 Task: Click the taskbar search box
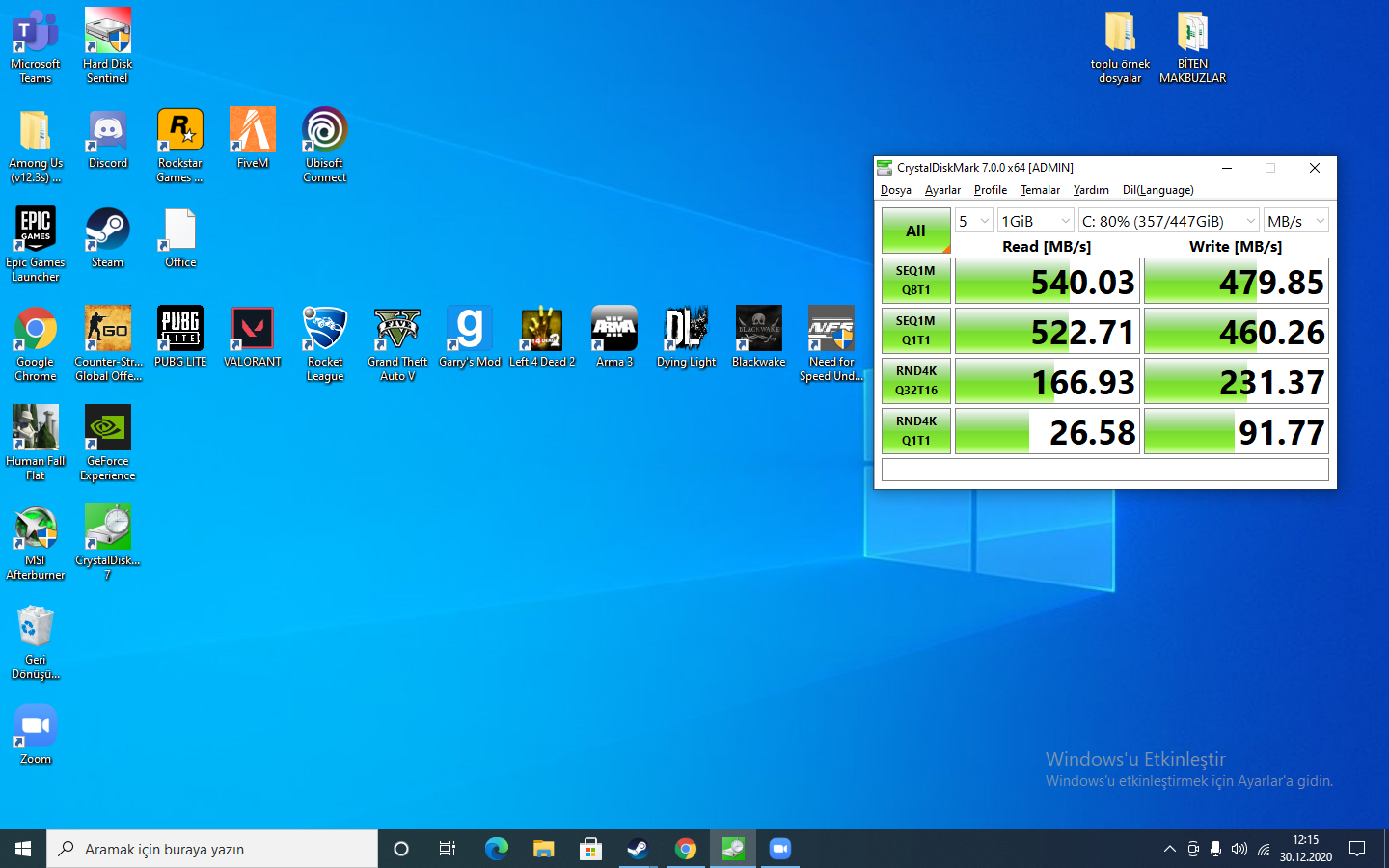coord(212,849)
